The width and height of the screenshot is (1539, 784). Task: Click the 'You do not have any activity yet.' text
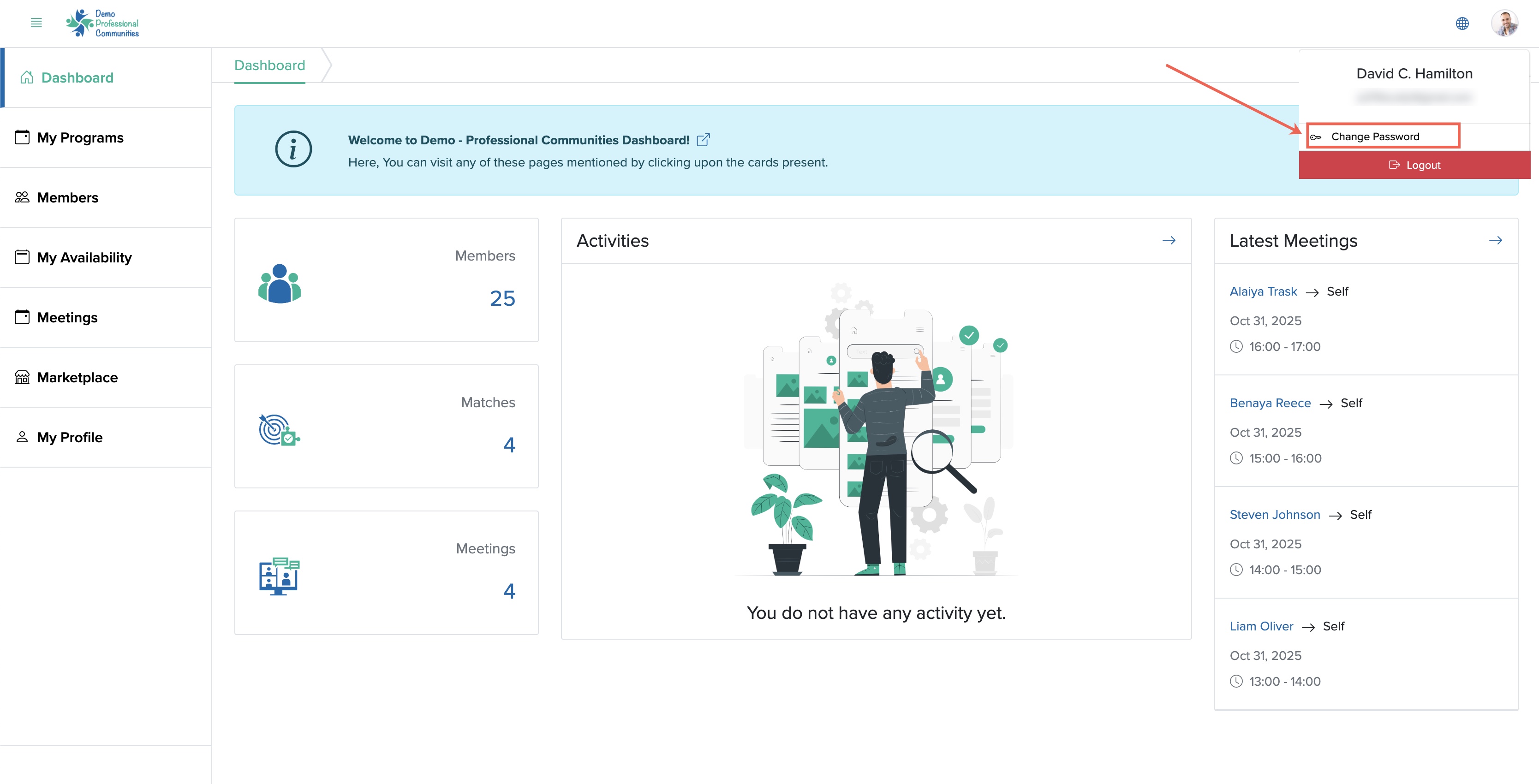tap(876, 612)
